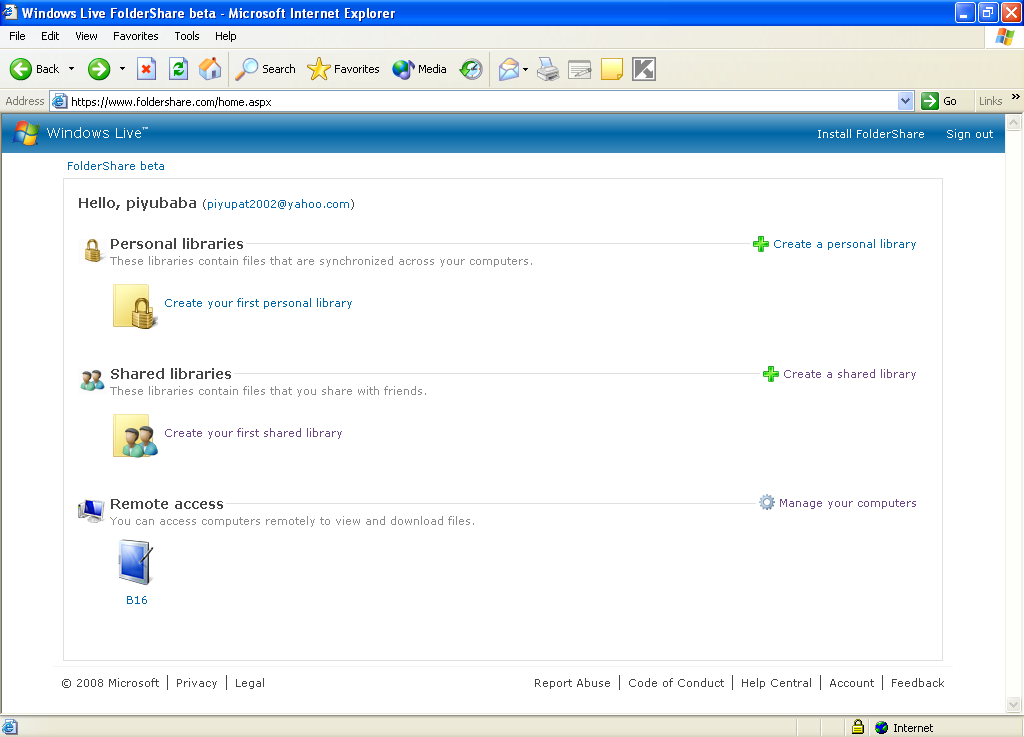Click the Edit page icon
Viewport: 1024px width, 737px height.
[x=580, y=69]
